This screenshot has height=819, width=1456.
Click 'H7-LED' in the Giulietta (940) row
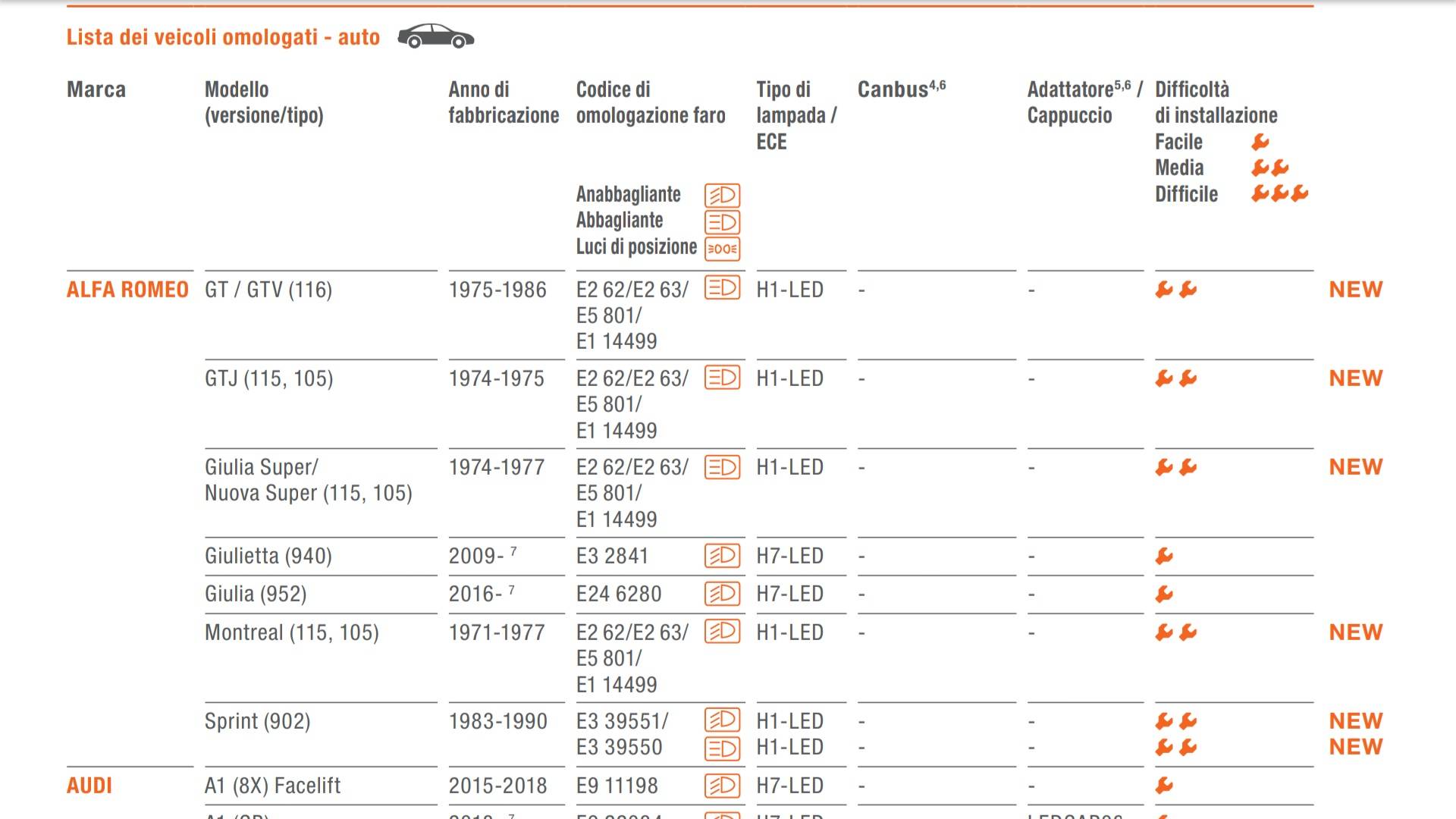[x=790, y=557]
